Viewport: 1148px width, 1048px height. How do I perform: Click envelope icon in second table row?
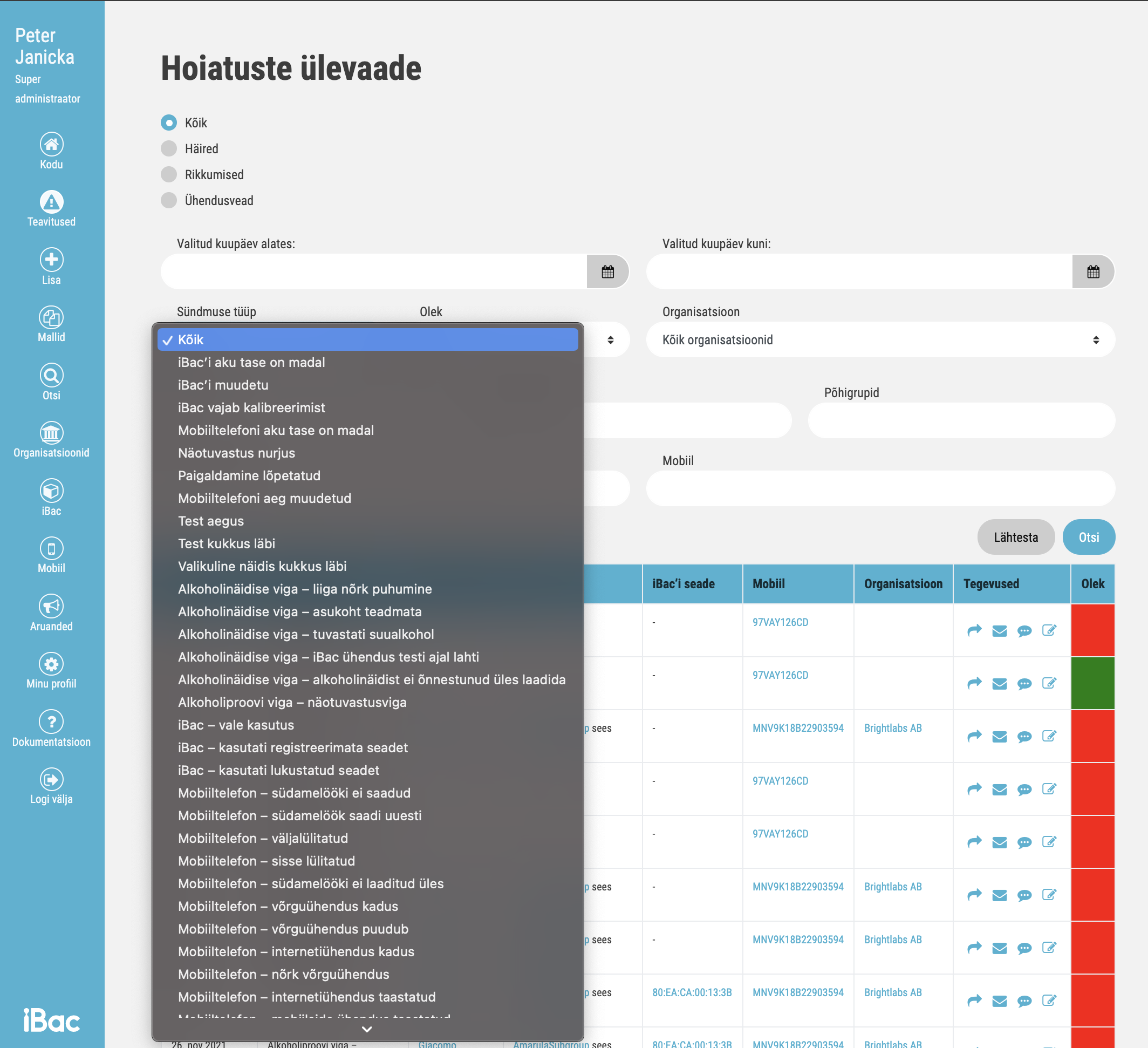coord(999,684)
